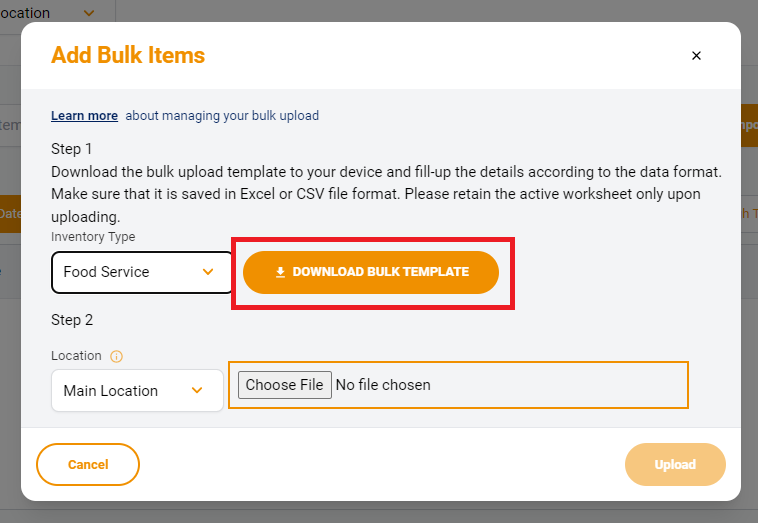Click Download Bulk Template button
This screenshot has height=523, width=758.
coord(371,272)
